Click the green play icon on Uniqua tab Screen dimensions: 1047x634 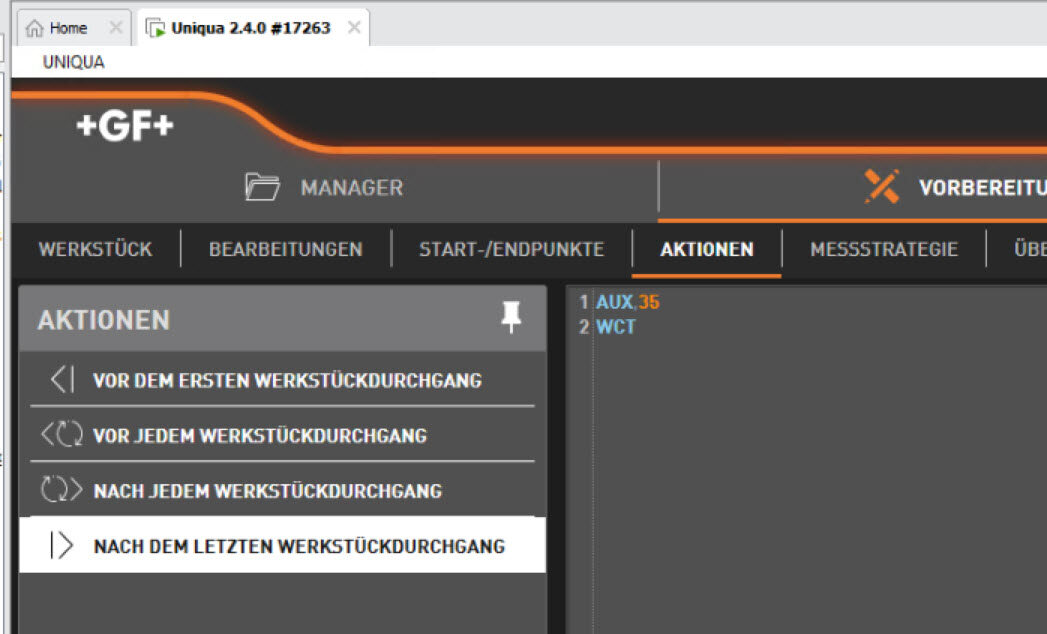pyautogui.click(x=156, y=28)
